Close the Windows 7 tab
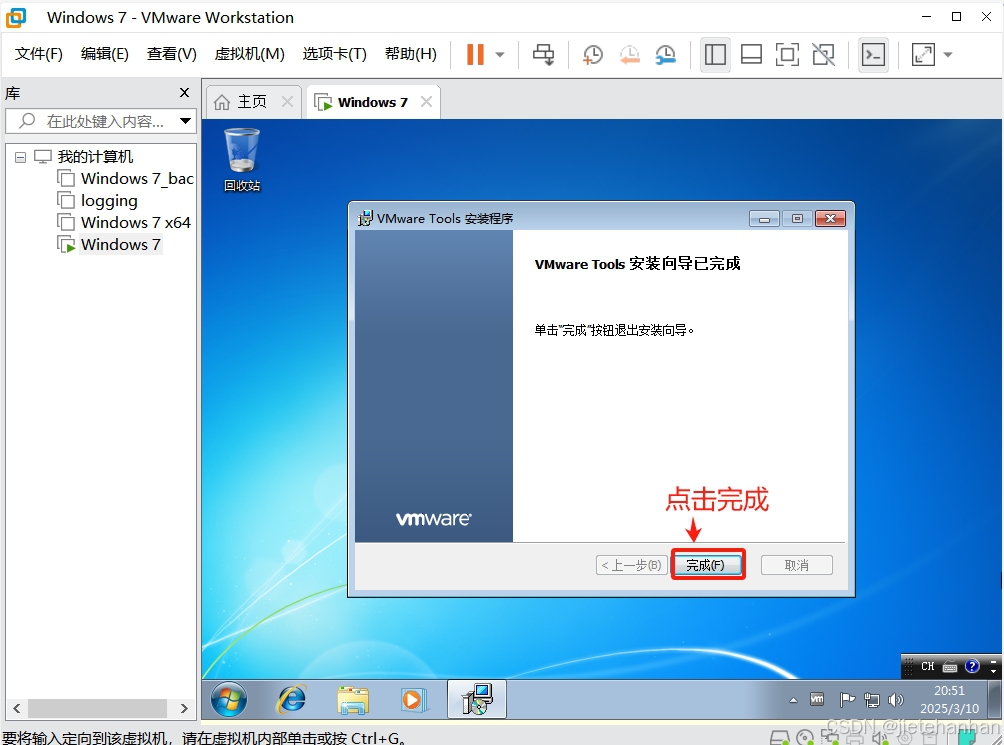Viewport: 1004px width, 745px height. coord(426,101)
